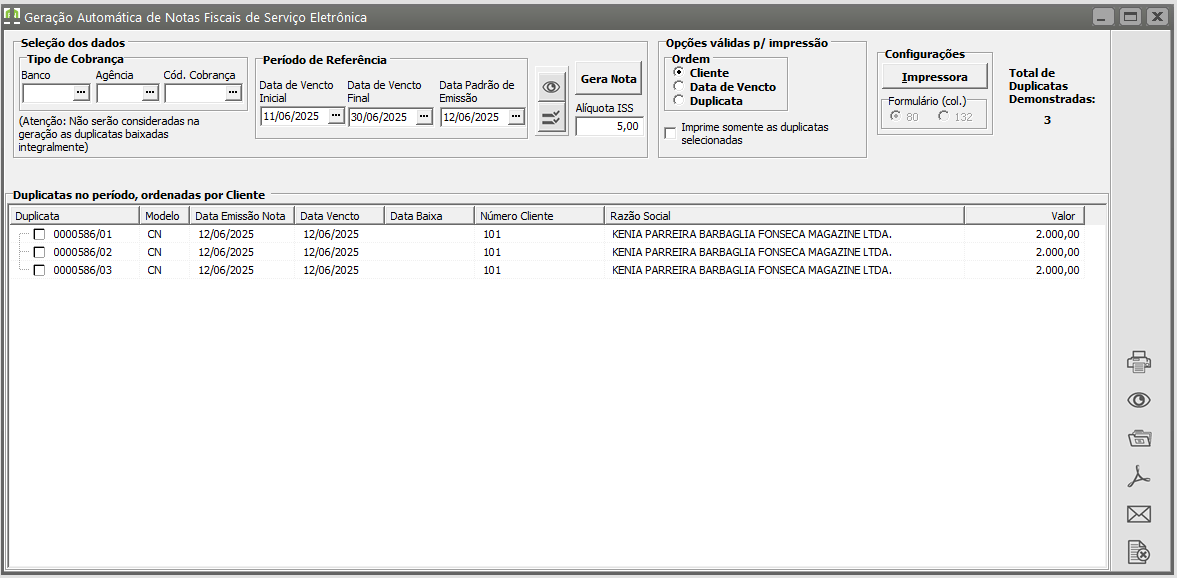Open the Cód. Cobrança lookup ellipsis button
Screen dimensions: 1177x578
233,92
